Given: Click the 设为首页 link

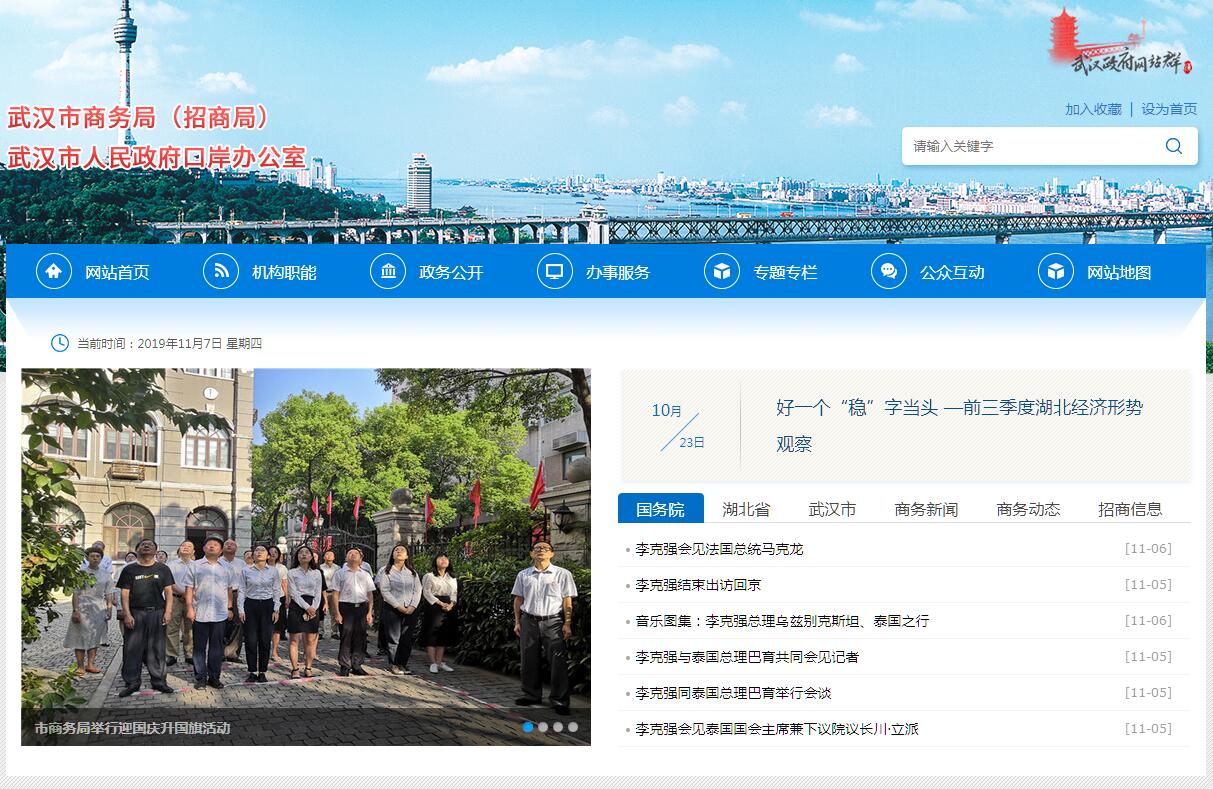Looking at the screenshot, I should (x=1169, y=109).
